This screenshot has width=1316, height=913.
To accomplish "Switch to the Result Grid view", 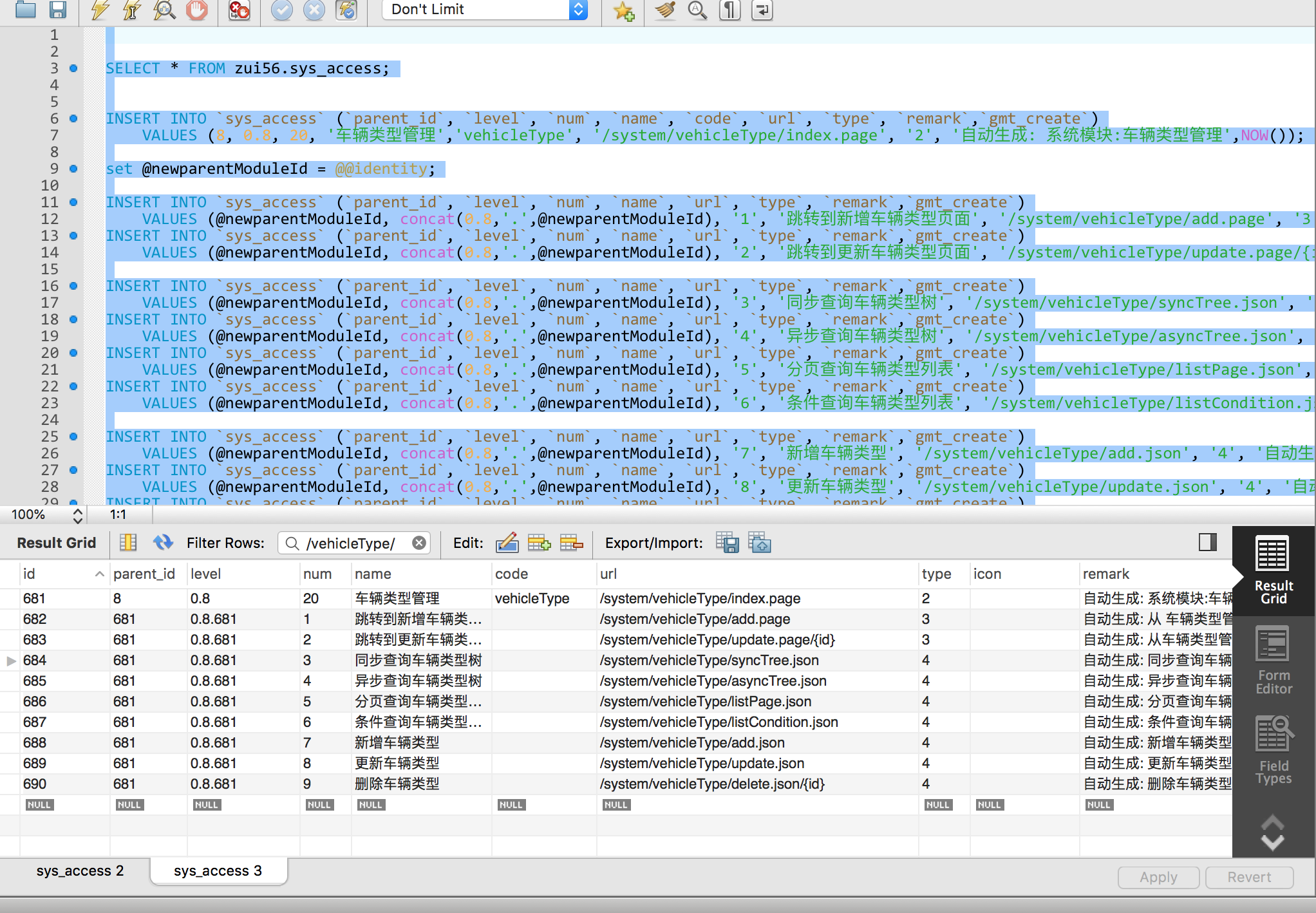I will [x=1274, y=570].
